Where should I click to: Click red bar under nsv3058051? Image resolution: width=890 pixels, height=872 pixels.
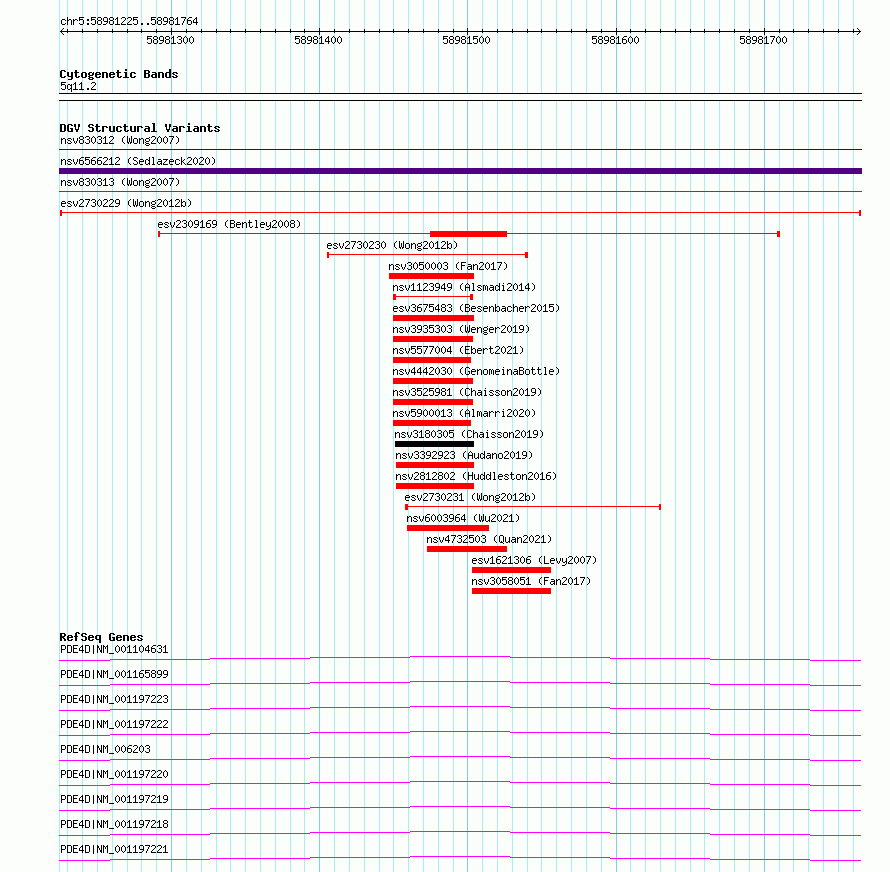click(511, 591)
